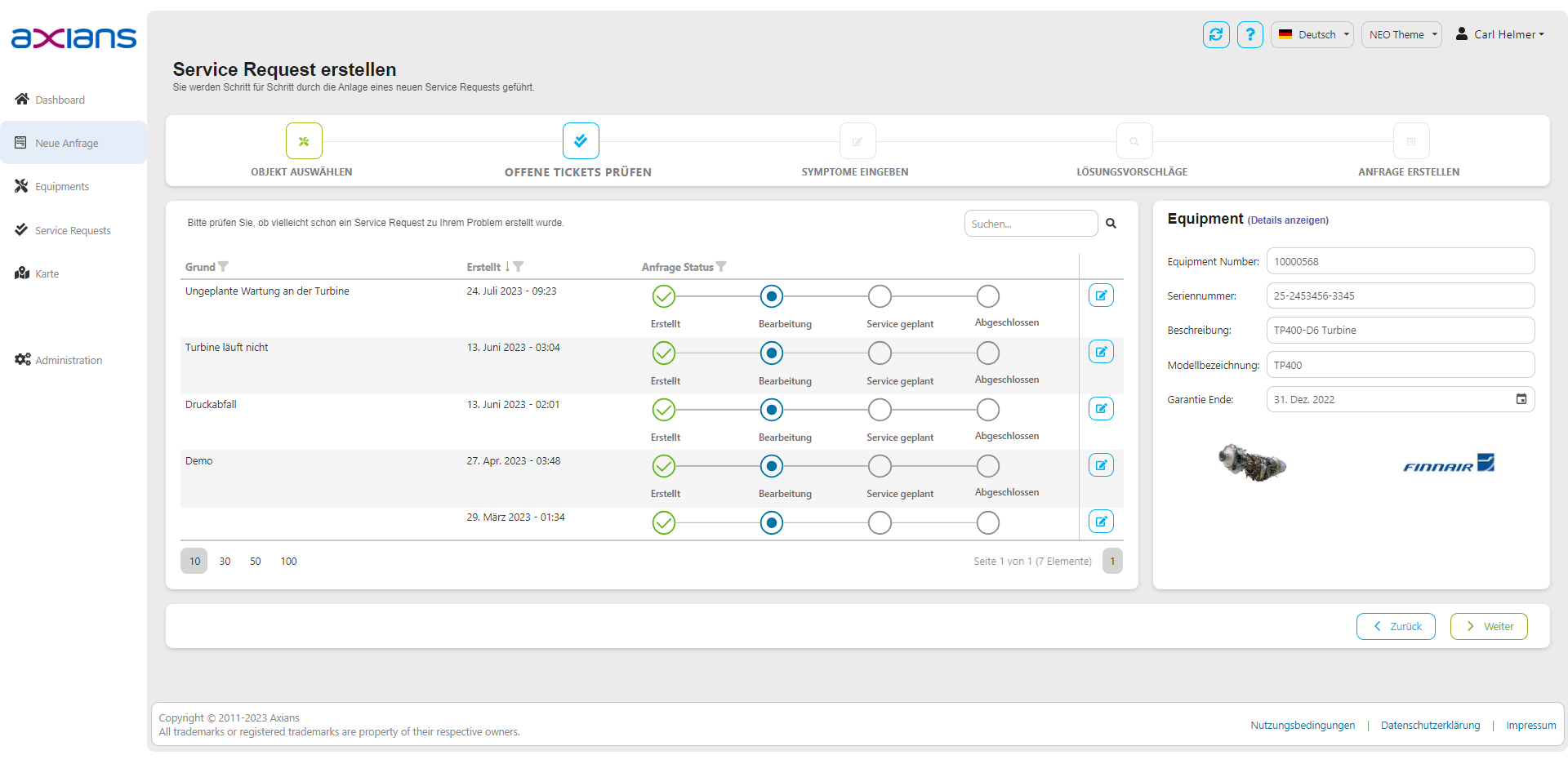This screenshot has height=764, width=1568.
Task: Open the NEO Theme selector
Action: 1401,34
